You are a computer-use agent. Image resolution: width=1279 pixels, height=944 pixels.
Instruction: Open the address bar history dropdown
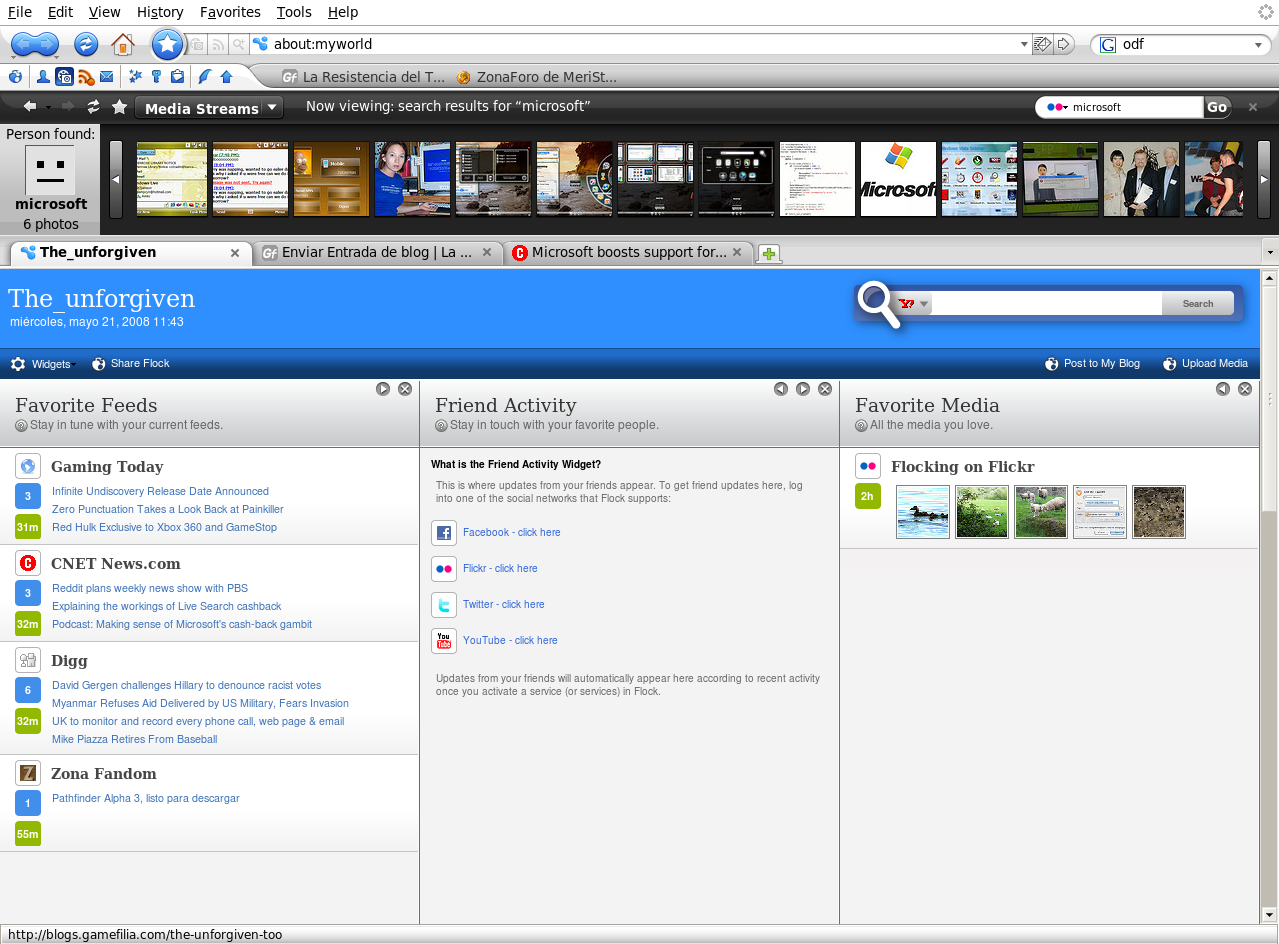pos(1024,44)
